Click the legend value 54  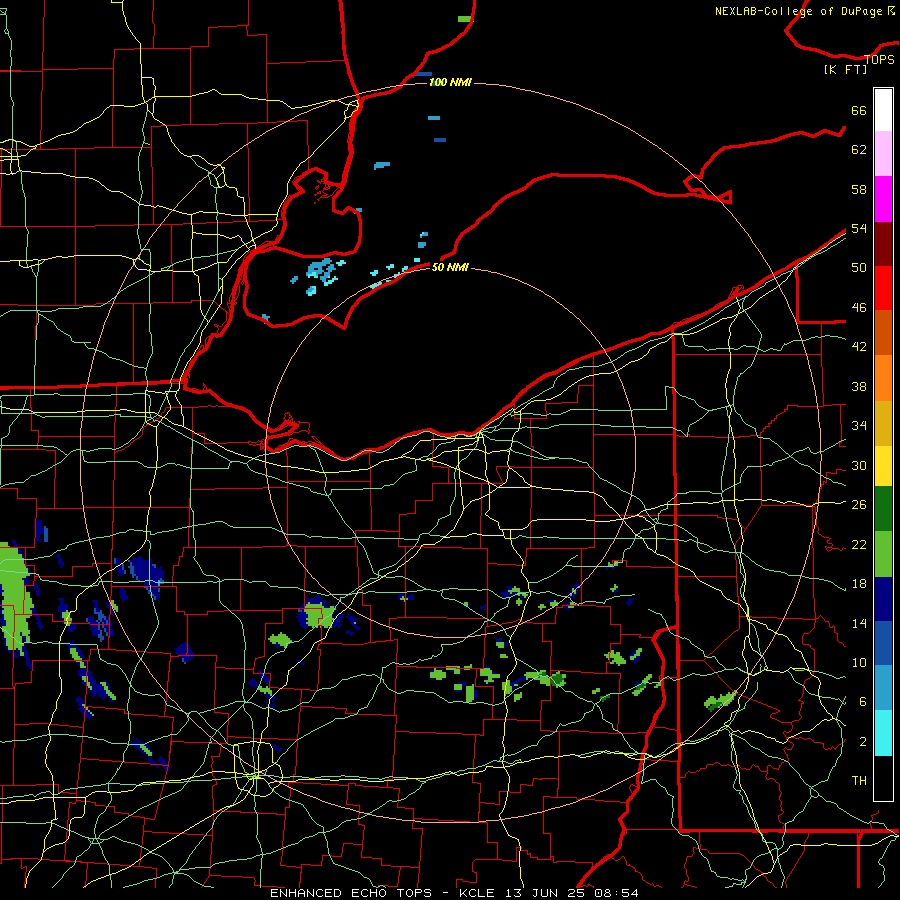pyautogui.click(x=859, y=228)
